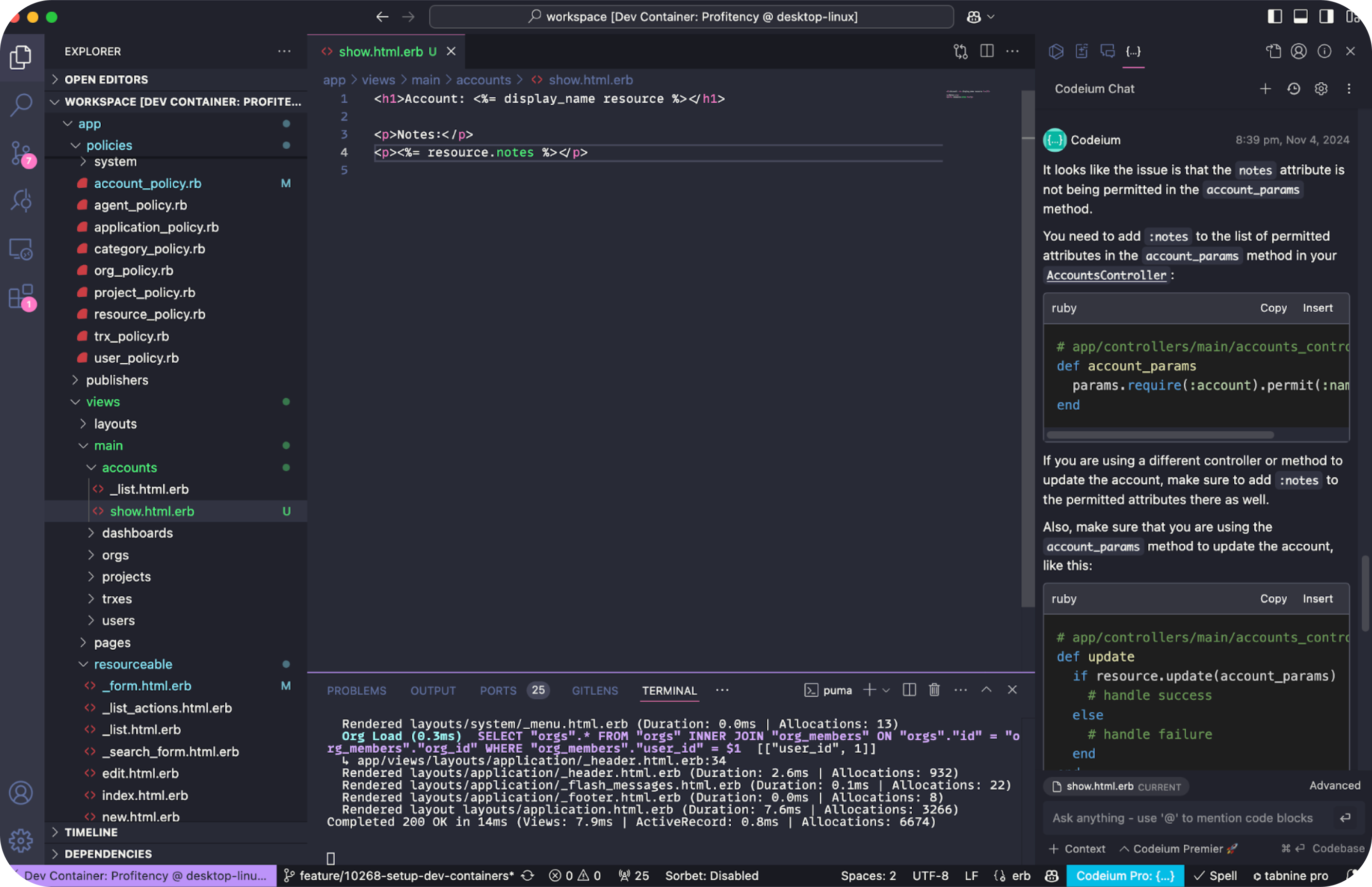The height and width of the screenshot is (887, 1372).
Task: Click the Codeium chat settings gear
Action: tap(1321, 89)
